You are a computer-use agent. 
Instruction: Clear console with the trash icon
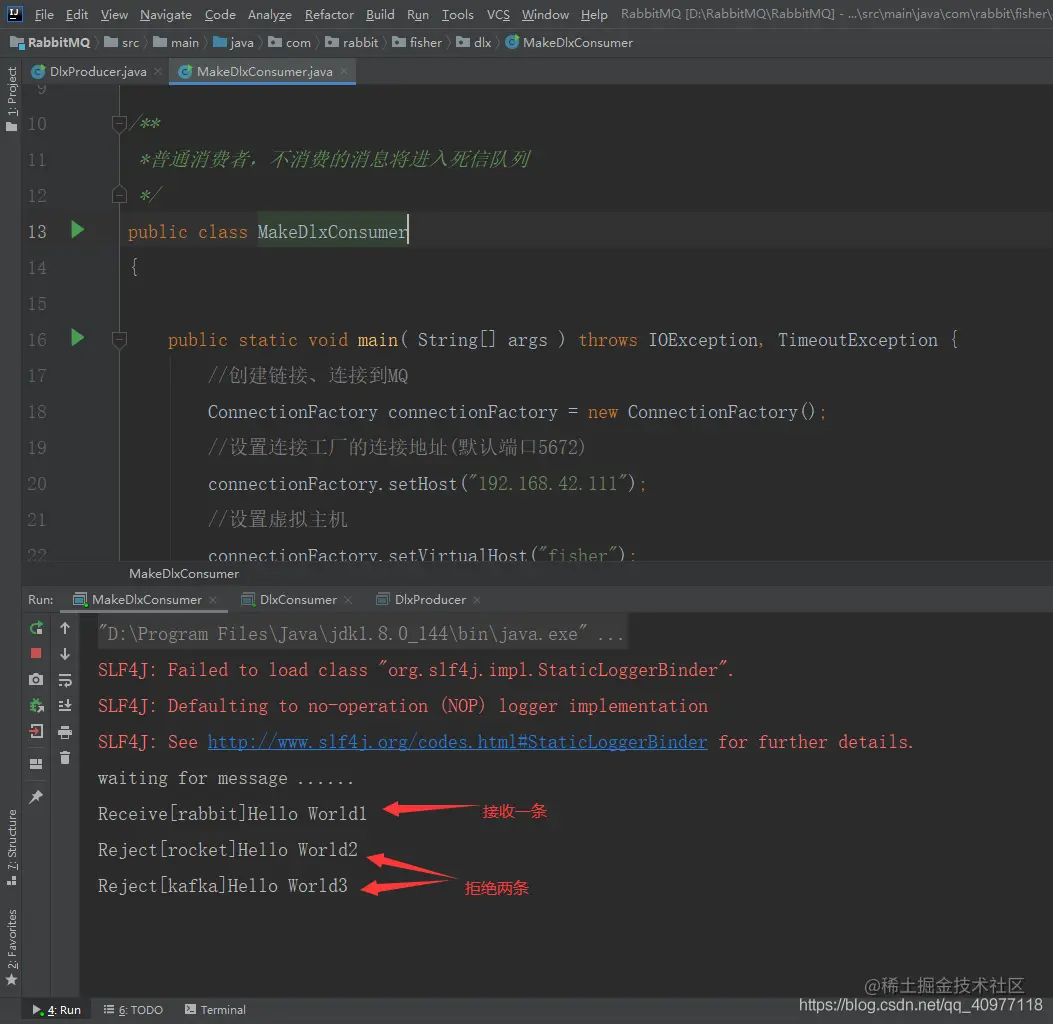[x=65, y=758]
